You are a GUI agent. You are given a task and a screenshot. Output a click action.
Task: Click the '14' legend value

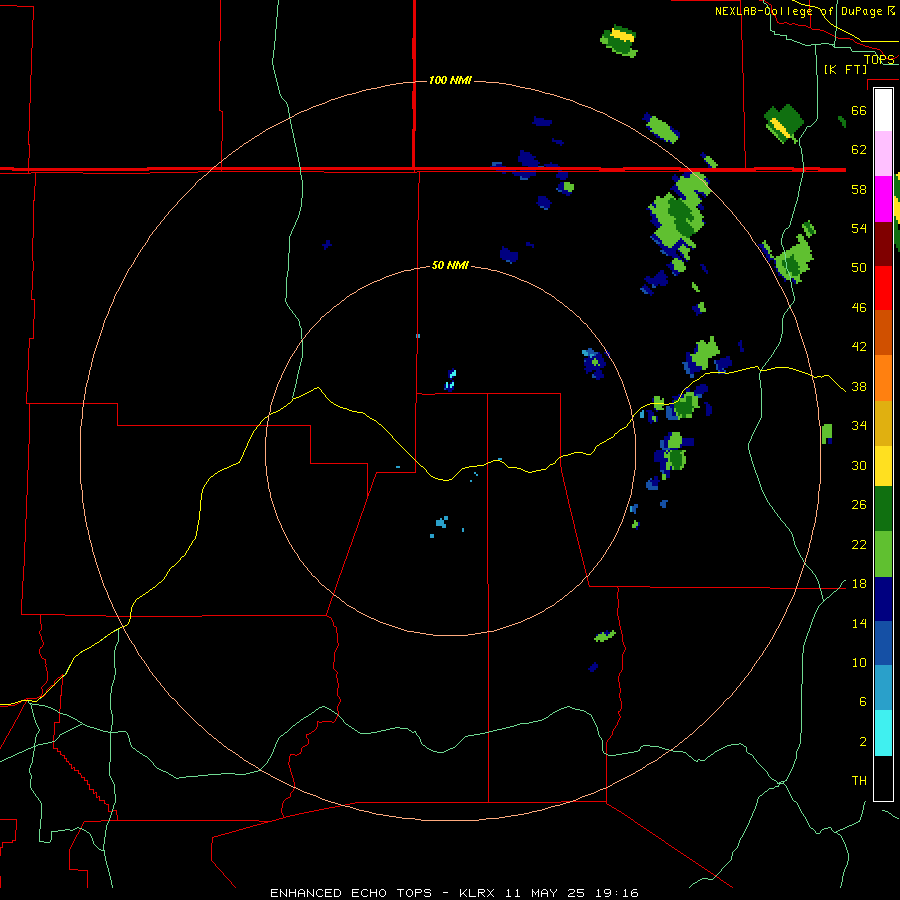coord(859,623)
